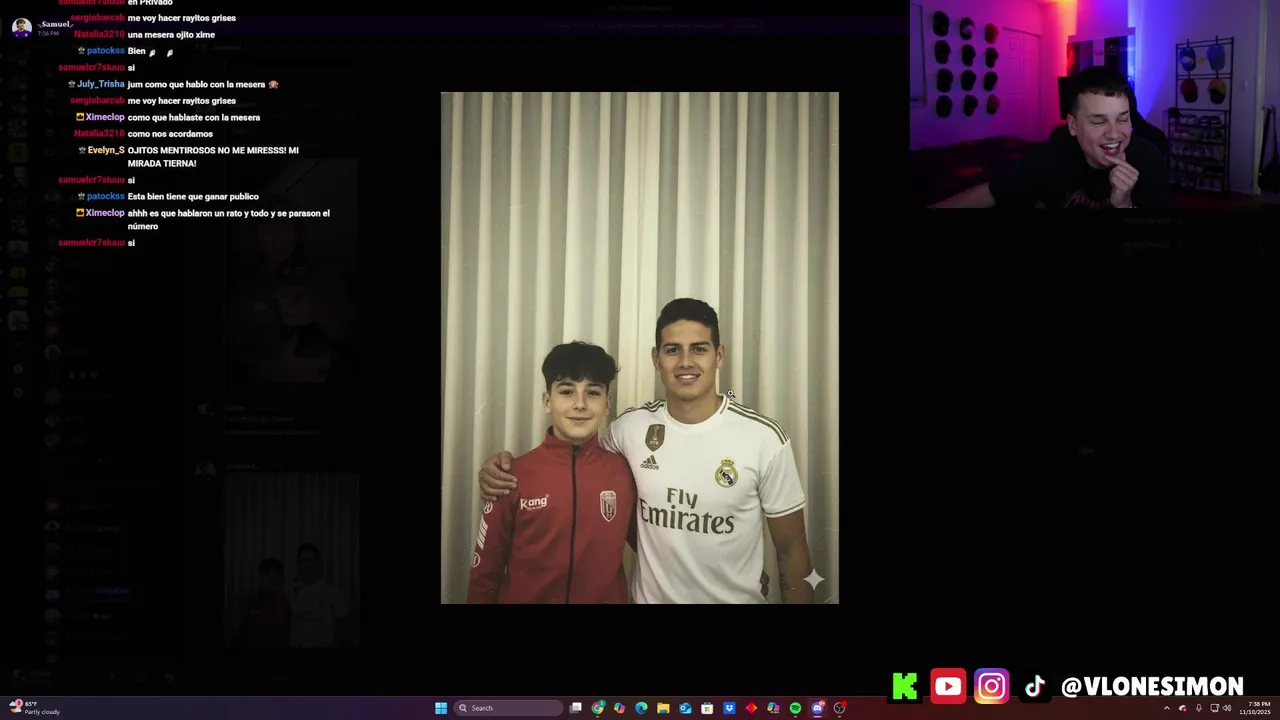Click the enlarged photo of two people
The image size is (1280, 720).
click(x=640, y=348)
